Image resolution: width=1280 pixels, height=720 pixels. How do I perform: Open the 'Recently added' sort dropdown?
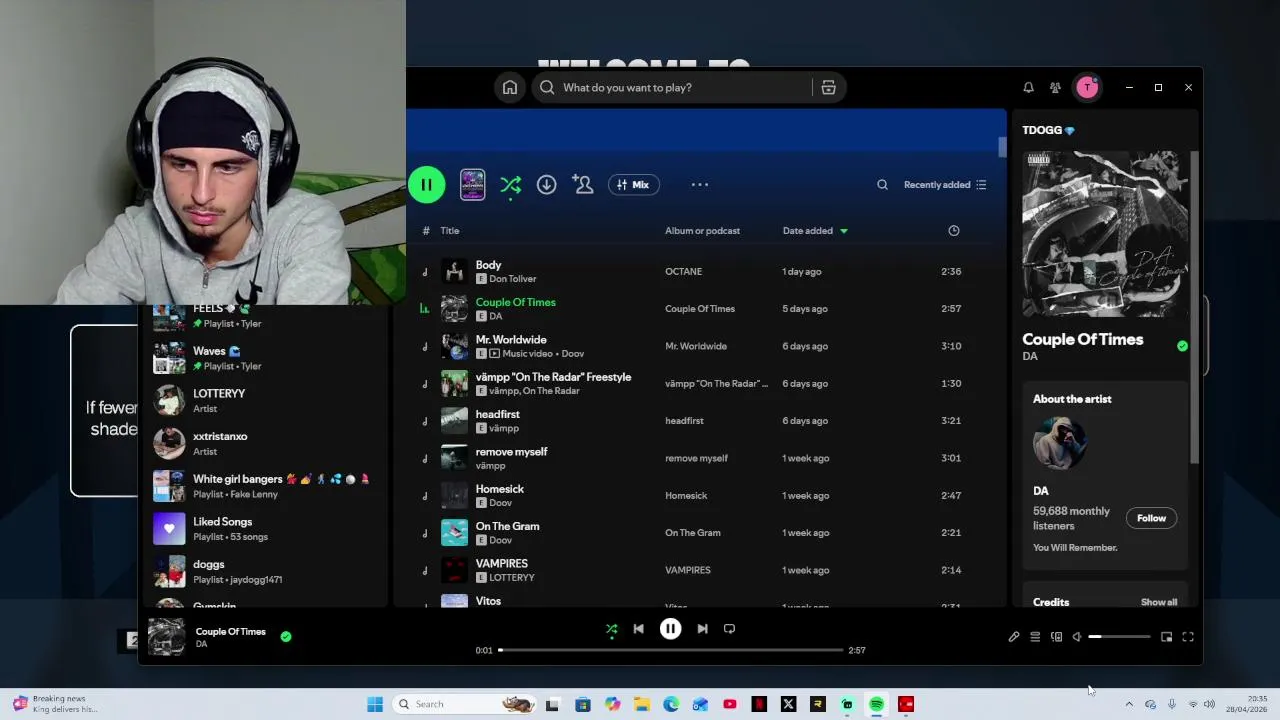(x=945, y=185)
